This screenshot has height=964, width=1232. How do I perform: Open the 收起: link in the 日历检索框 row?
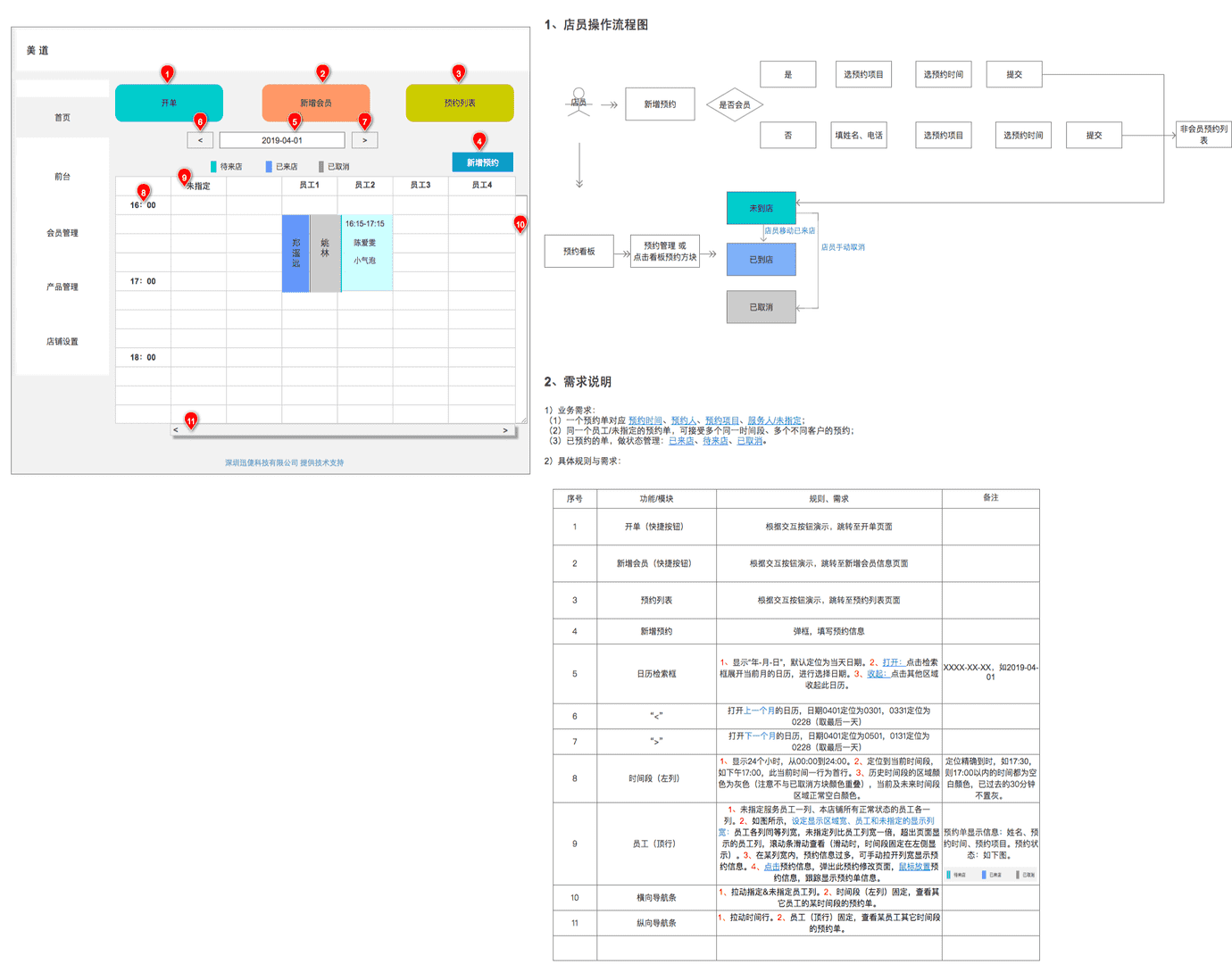coord(877,674)
